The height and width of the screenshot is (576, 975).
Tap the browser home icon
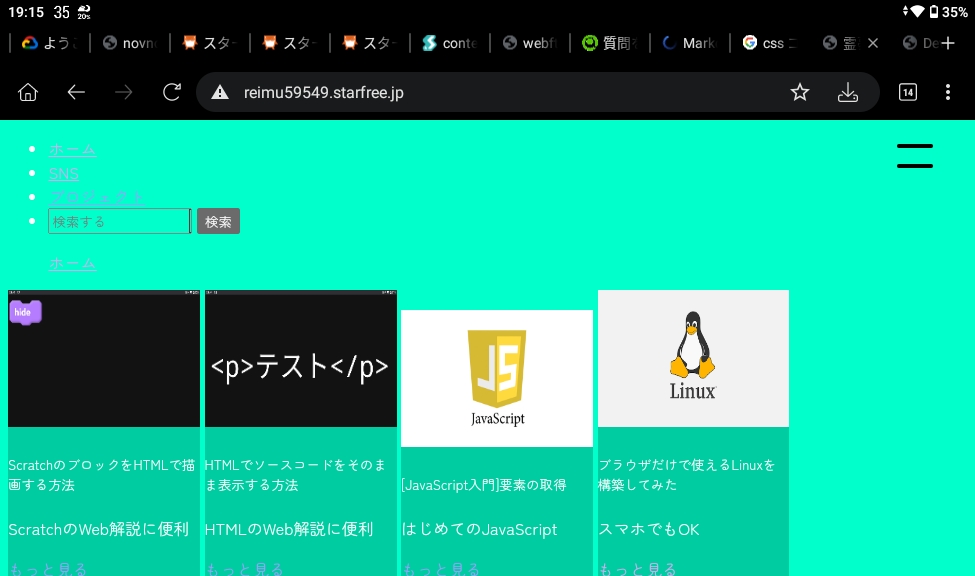pos(27,91)
